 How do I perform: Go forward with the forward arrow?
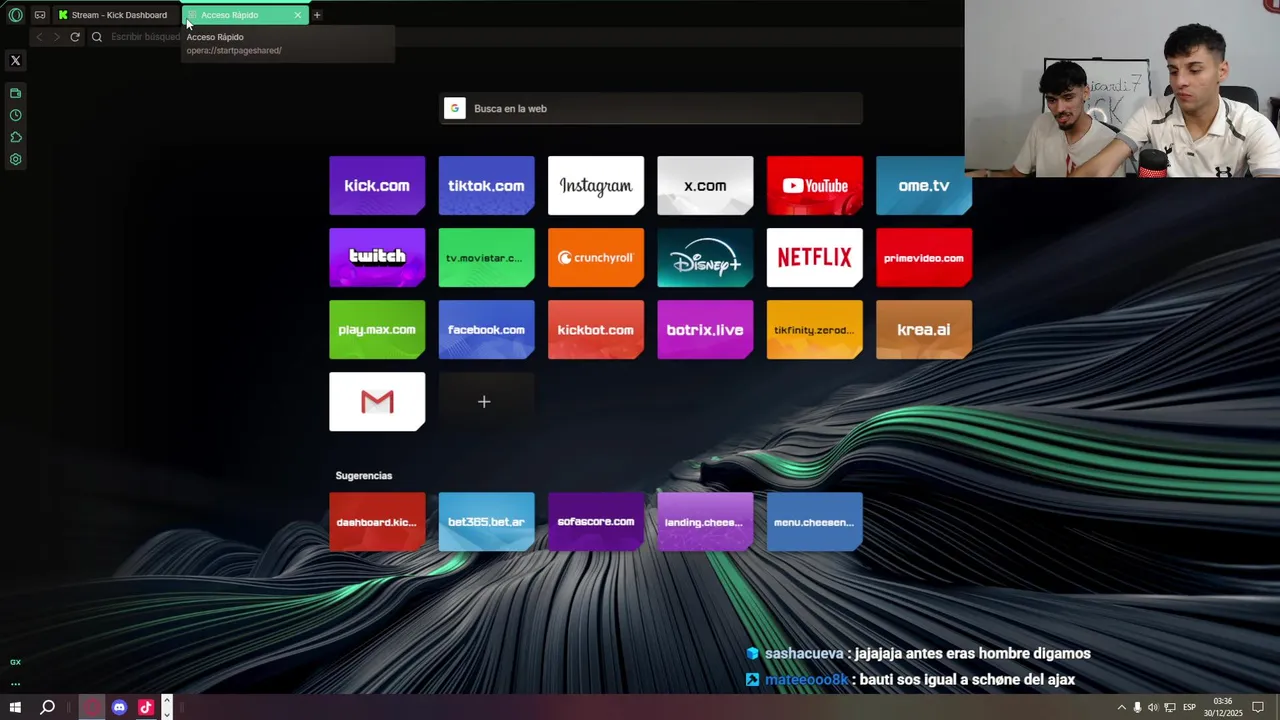(x=56, y=37)
